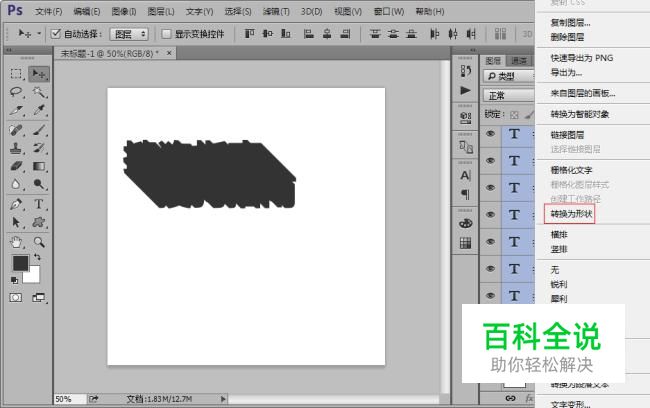Close the 未标题-1 document tab
The width and height of the screenshot is (650, 408).
pyautogui.click(x=169, y=53)
